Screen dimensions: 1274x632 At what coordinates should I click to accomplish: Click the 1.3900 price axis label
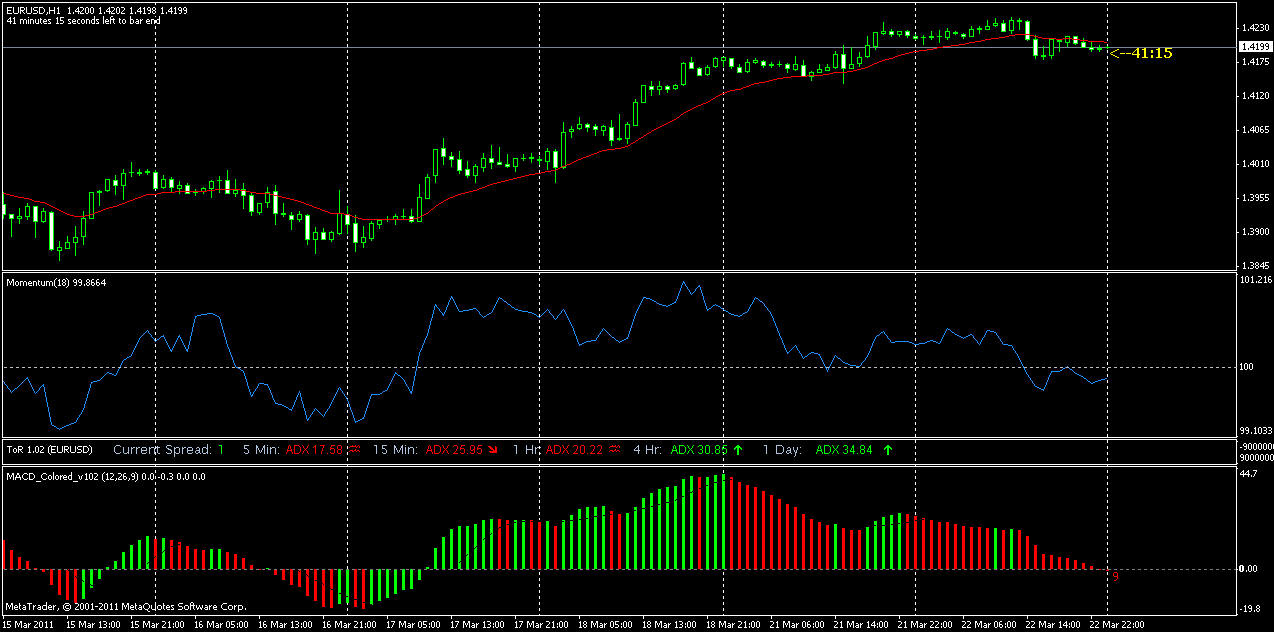[1254, 232]
